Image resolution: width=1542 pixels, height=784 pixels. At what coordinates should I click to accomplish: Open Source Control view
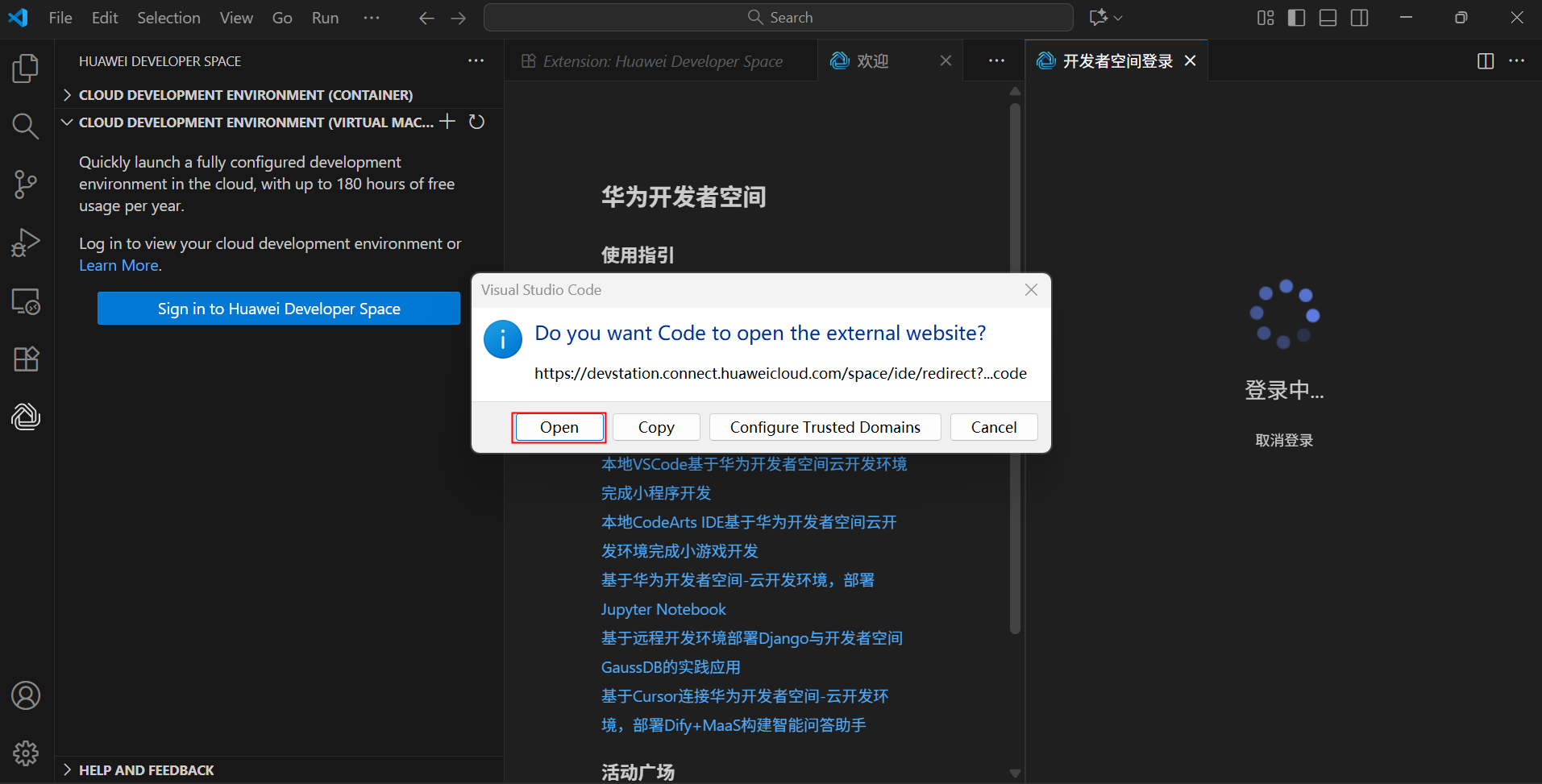pos(26,185)
